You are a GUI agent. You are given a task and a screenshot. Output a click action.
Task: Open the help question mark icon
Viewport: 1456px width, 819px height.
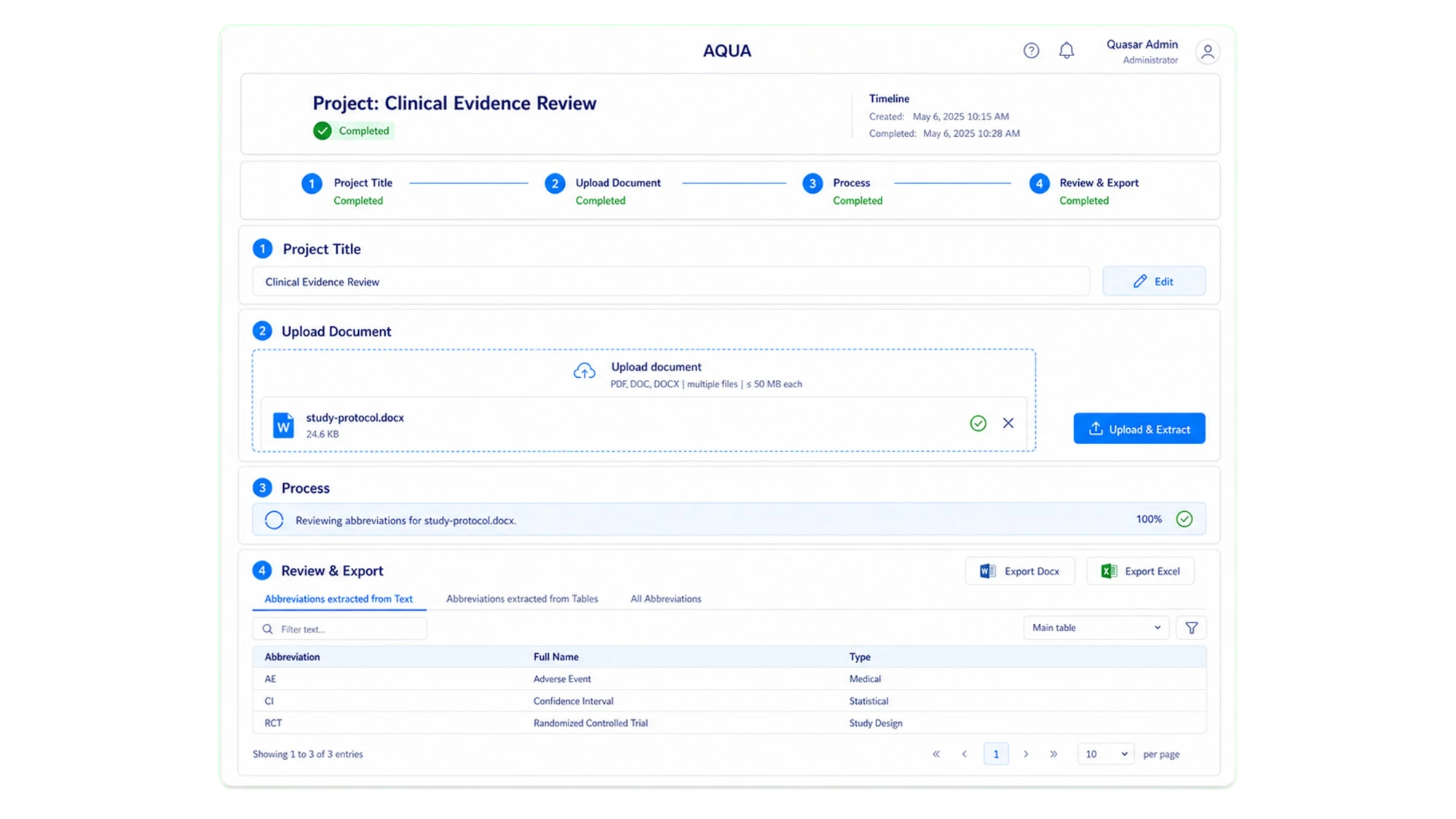tap(1031, 50)
